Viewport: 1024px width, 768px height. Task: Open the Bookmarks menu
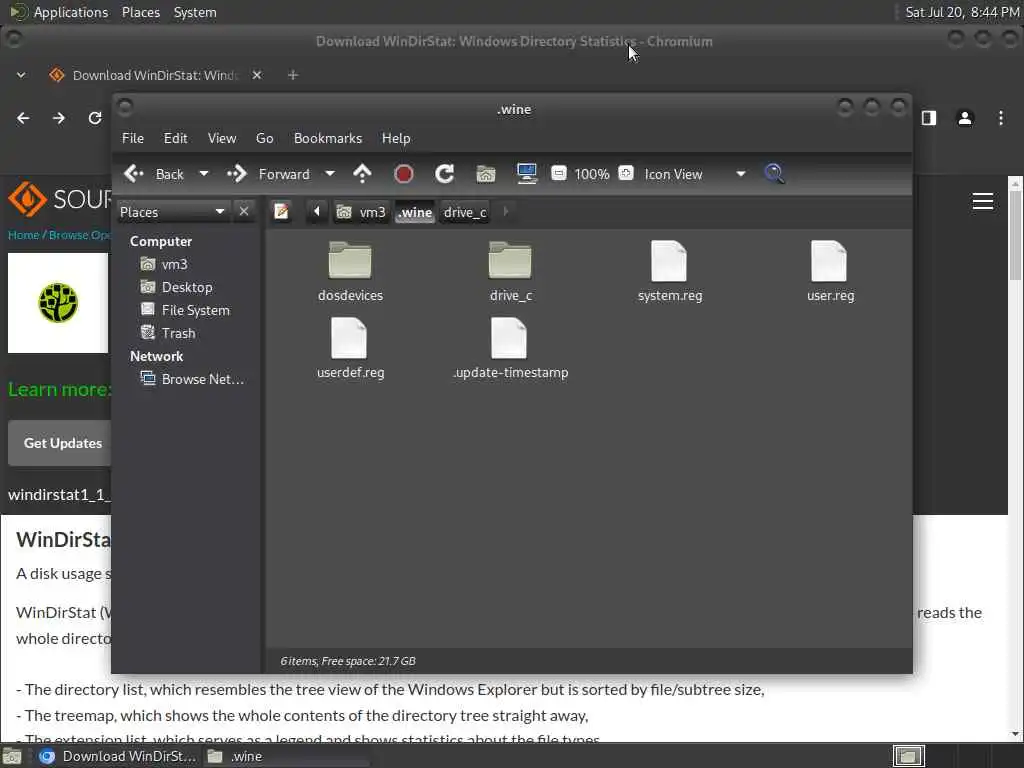point(328,138)
